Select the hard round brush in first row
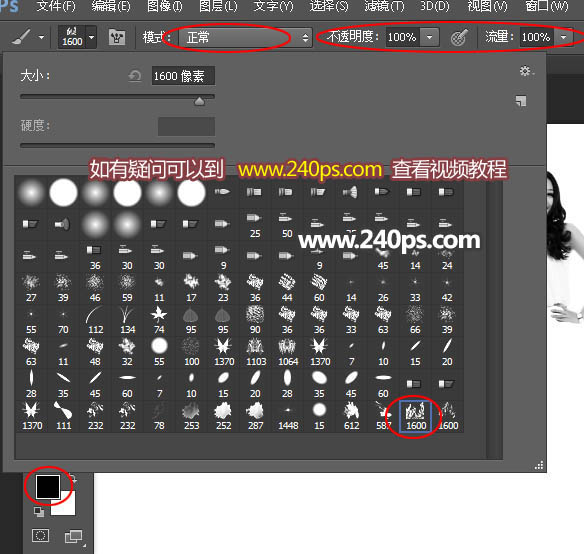Screen dimensions: 584x554 pyautogui.click(x=63, y=193)
